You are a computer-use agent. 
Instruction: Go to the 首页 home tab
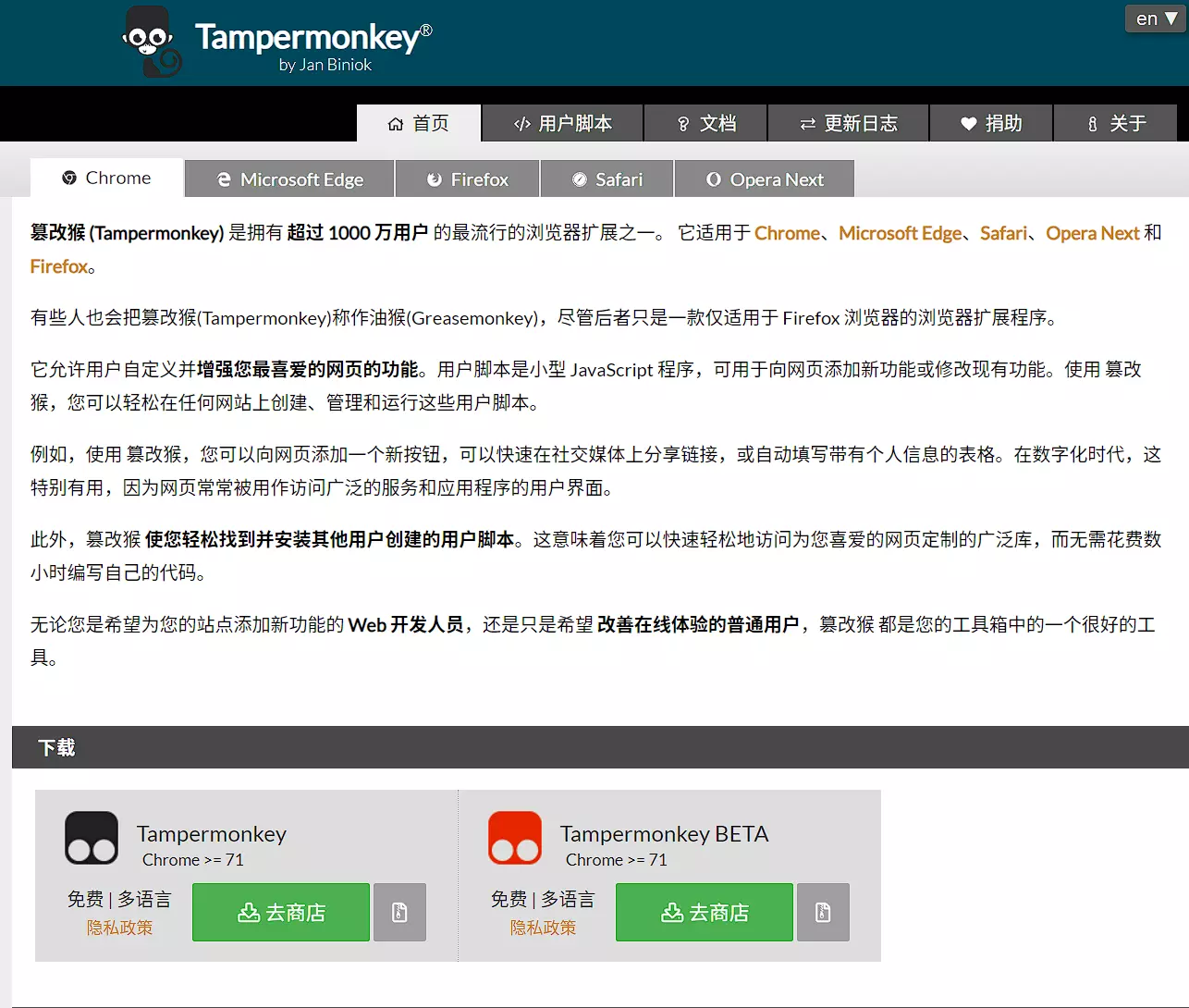pyautogui.click(x=419, y=123)
